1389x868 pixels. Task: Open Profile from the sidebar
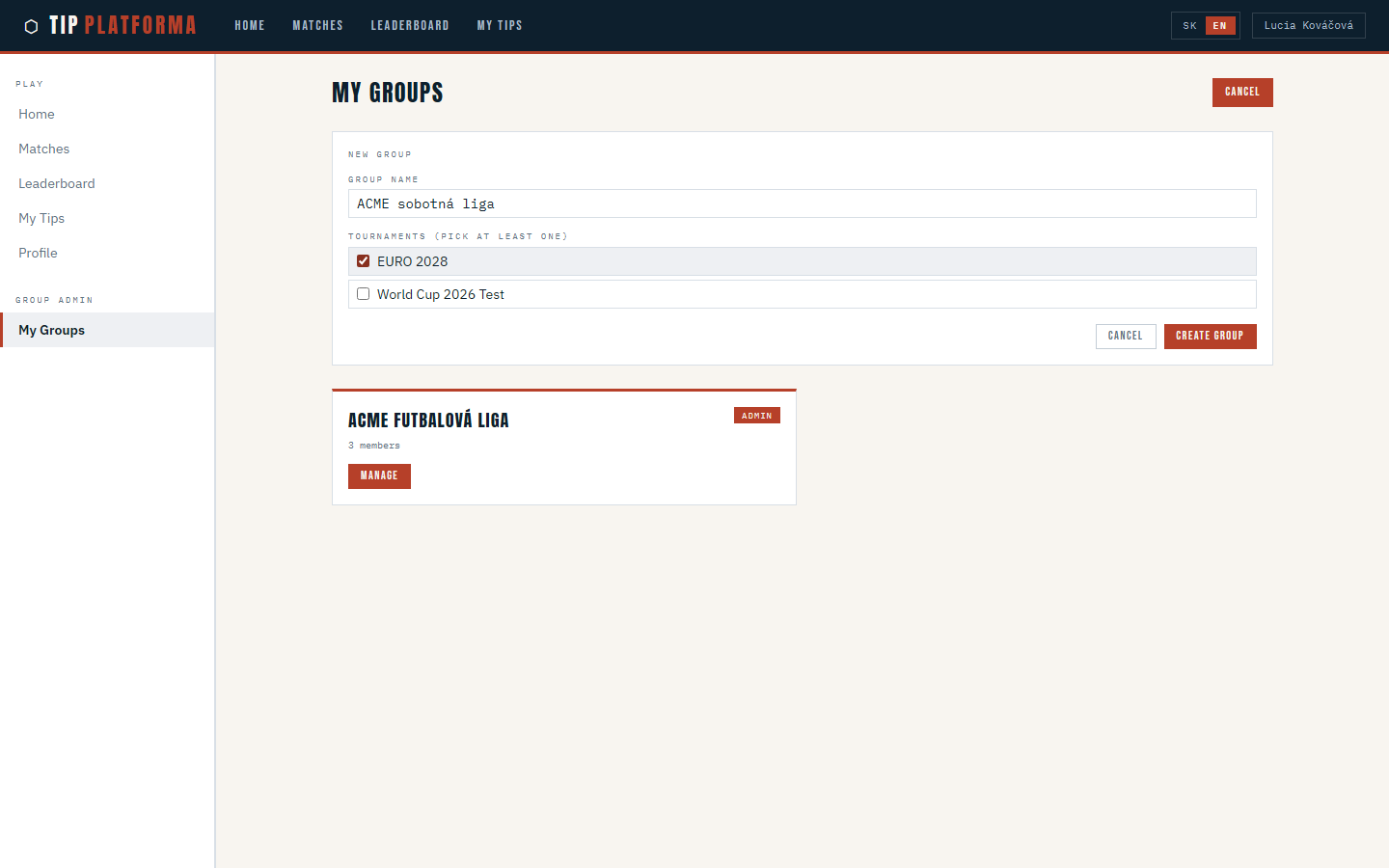click(39, 253)
